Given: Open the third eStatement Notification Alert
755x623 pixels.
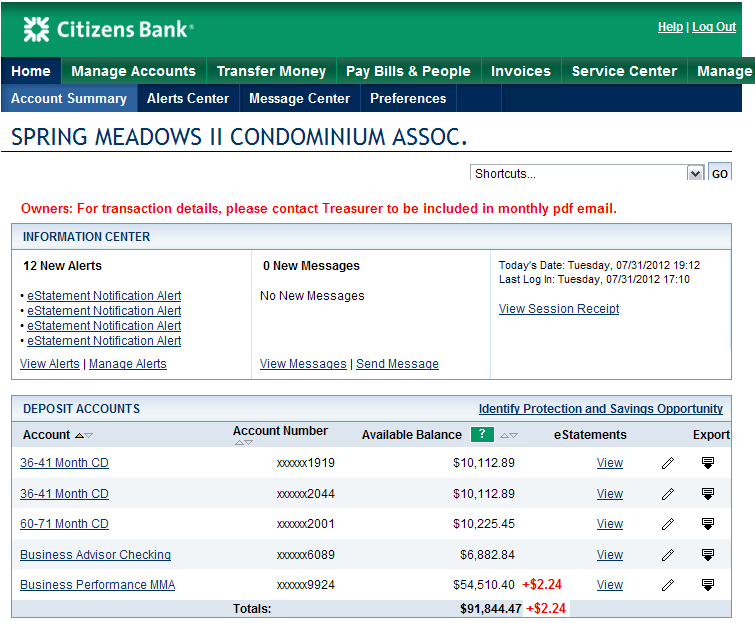Looking at the screenshot, I should coord(104,325).
